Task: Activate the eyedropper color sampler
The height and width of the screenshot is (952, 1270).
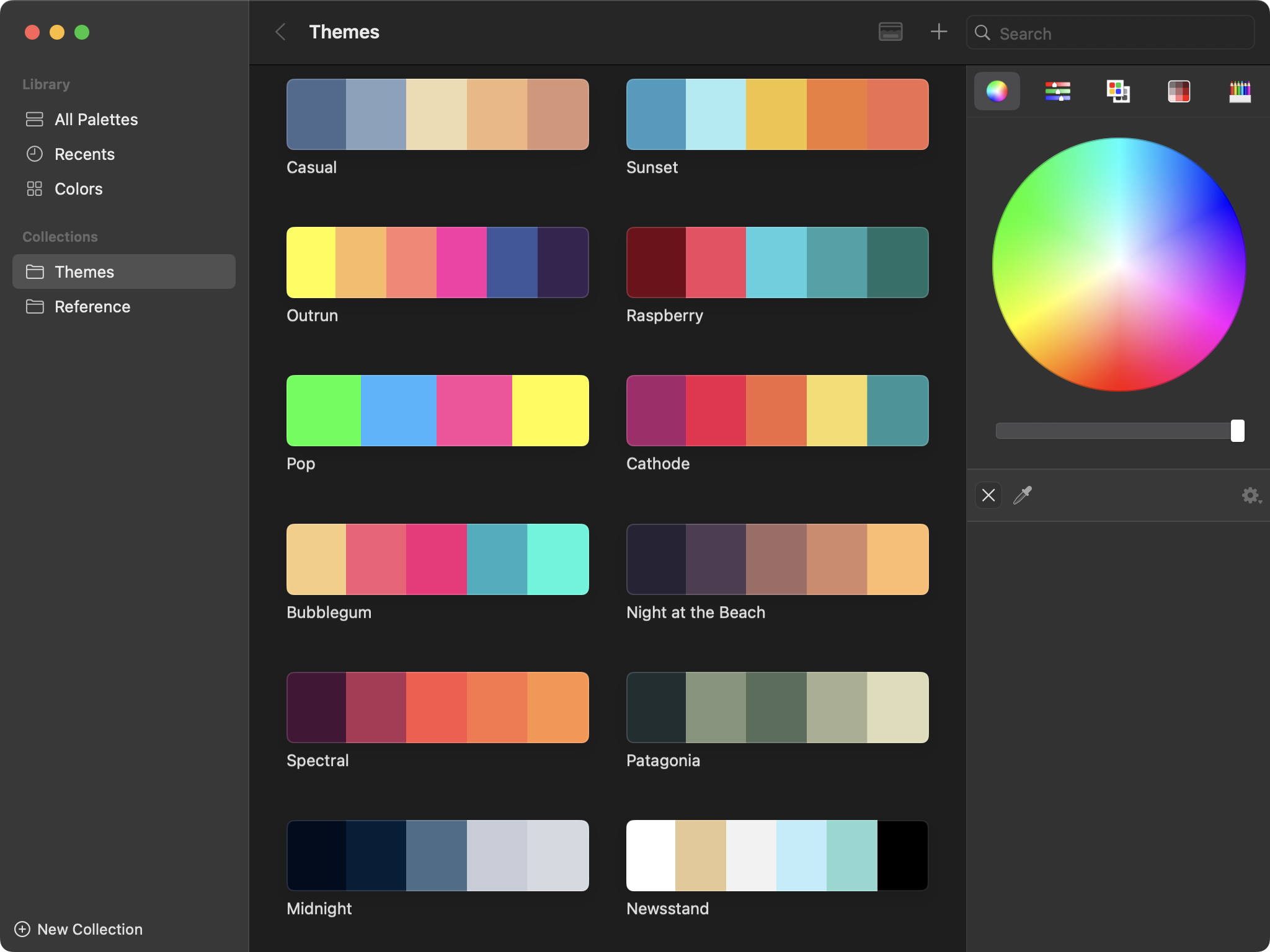Action: point(1022,495)
